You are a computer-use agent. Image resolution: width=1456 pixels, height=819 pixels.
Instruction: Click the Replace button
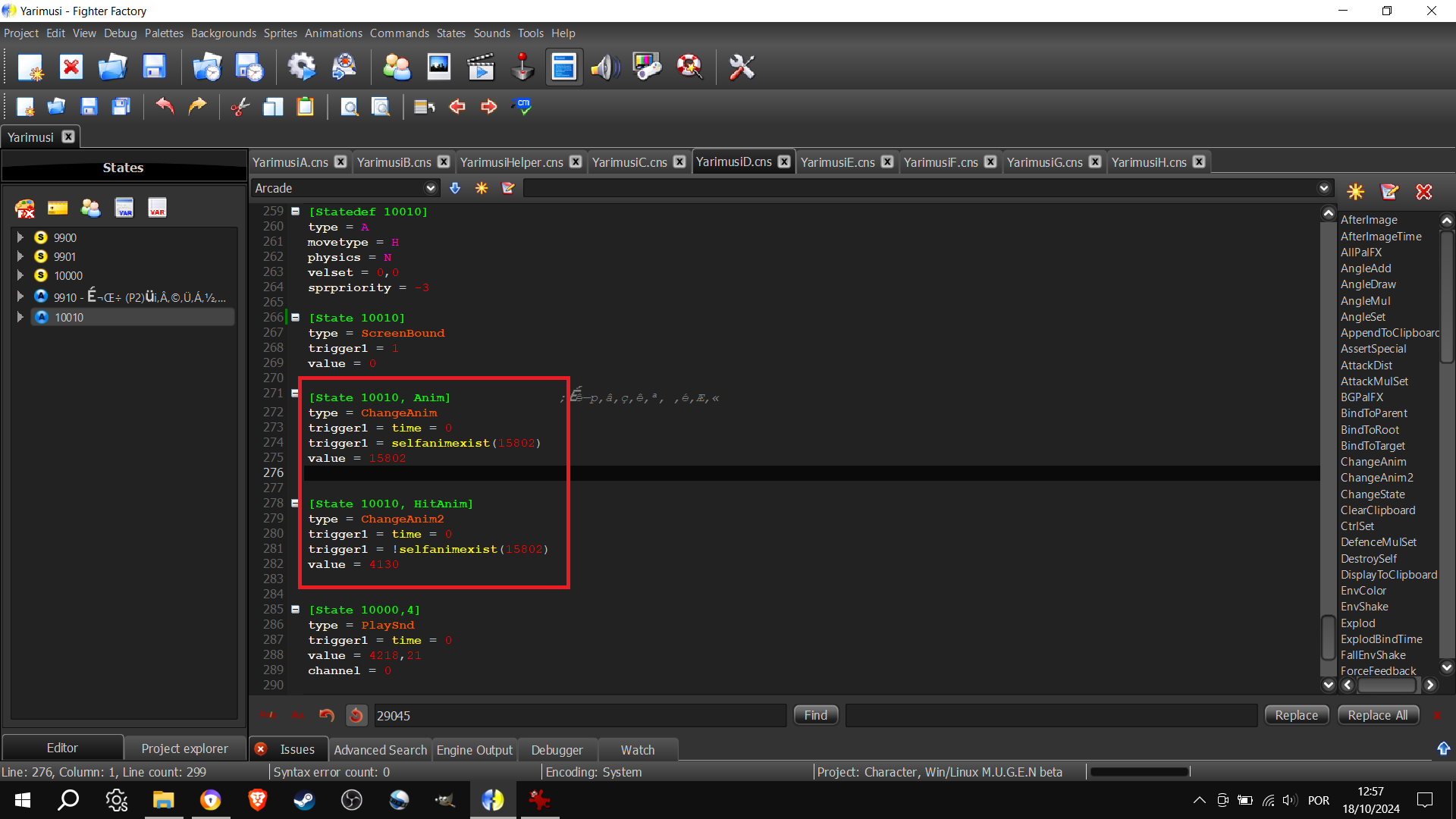(x=1297, y=715)
